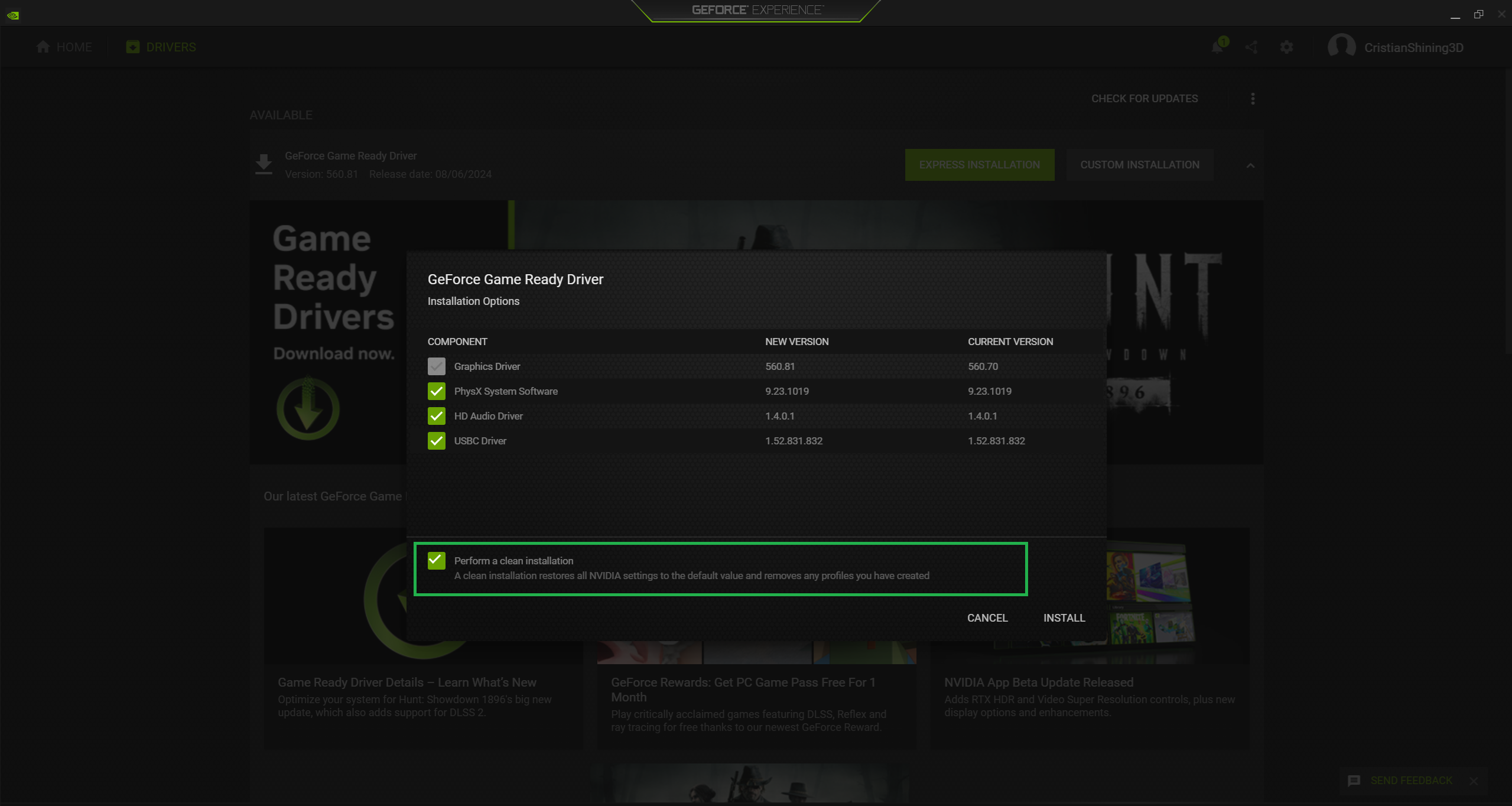Toggle Perform a clean installation checkbox
Image resolution: width=1512 pixels, height=806 pixels.
(437, 560)
